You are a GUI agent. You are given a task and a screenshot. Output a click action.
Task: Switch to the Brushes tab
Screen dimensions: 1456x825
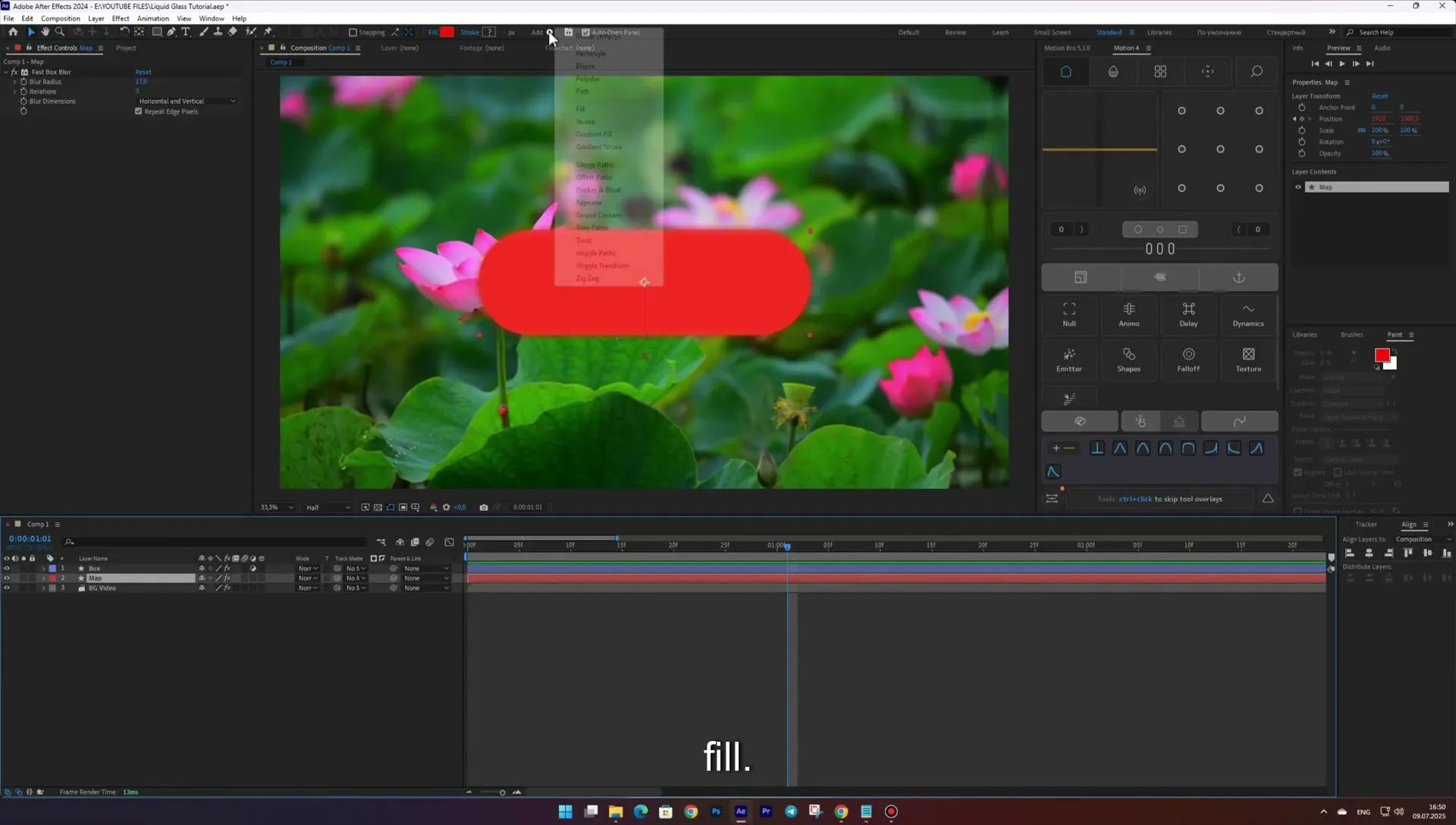coord(1351,334)
